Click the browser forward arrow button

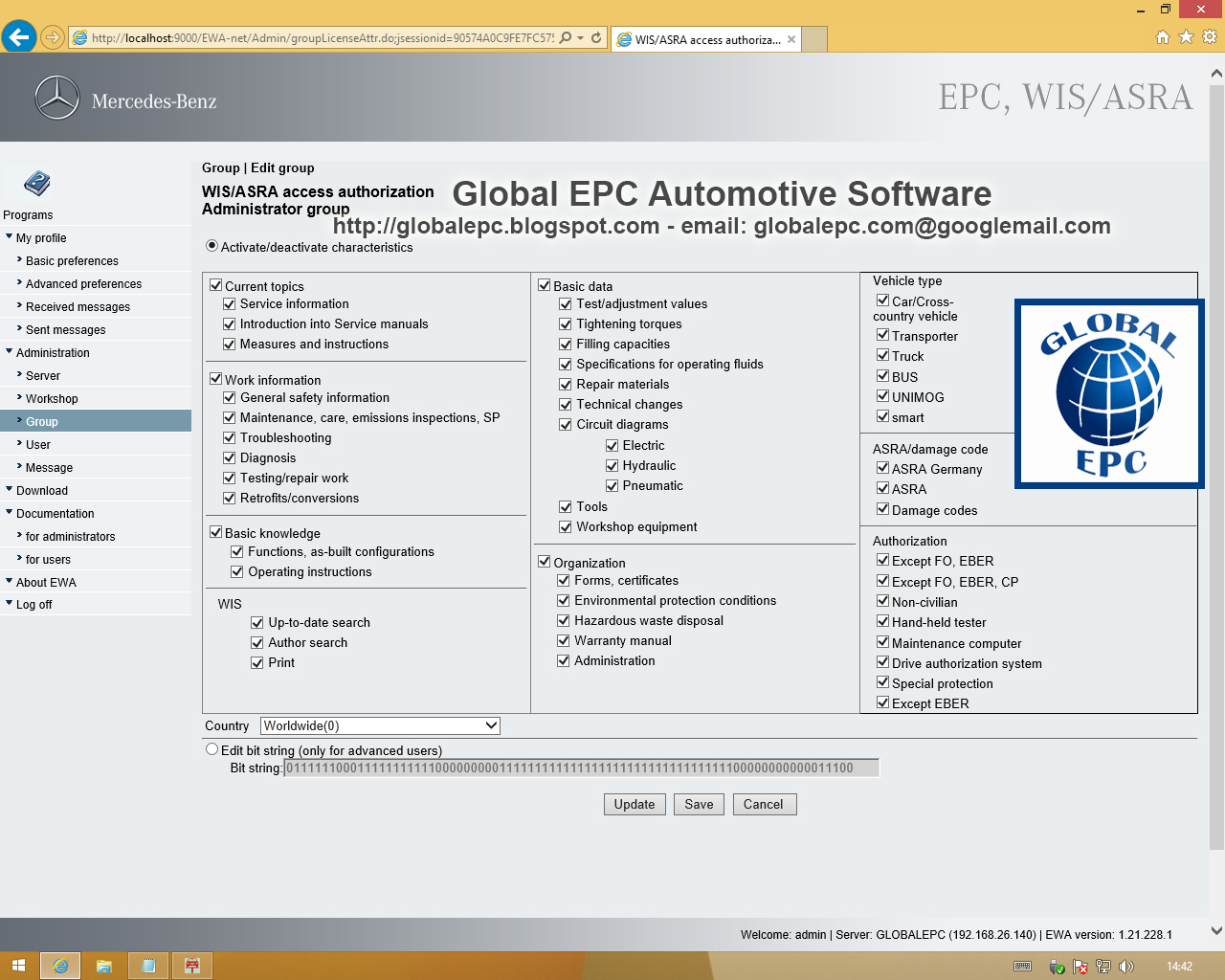[53, 38]
